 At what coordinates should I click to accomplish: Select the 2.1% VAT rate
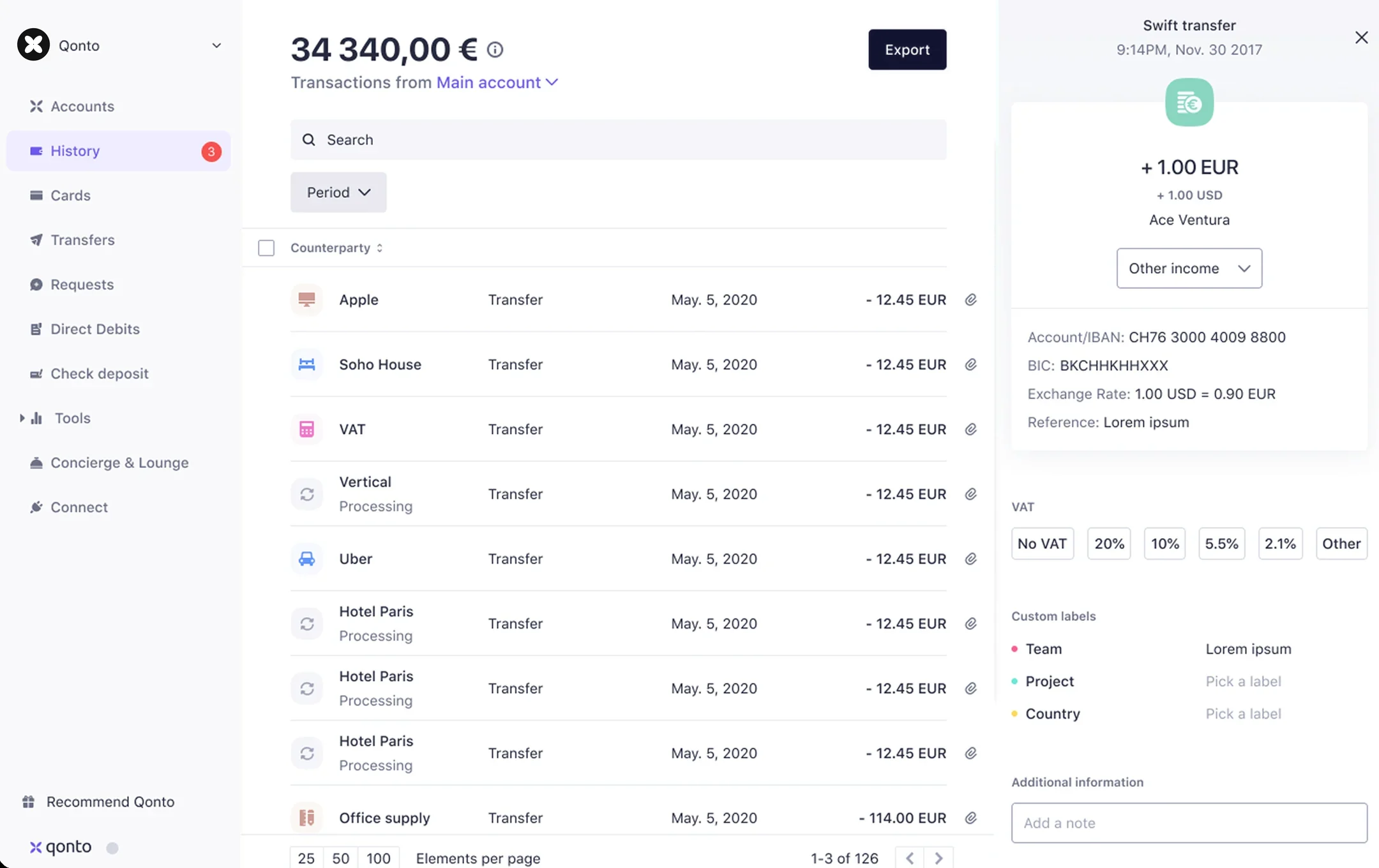tap(1280, 544)
